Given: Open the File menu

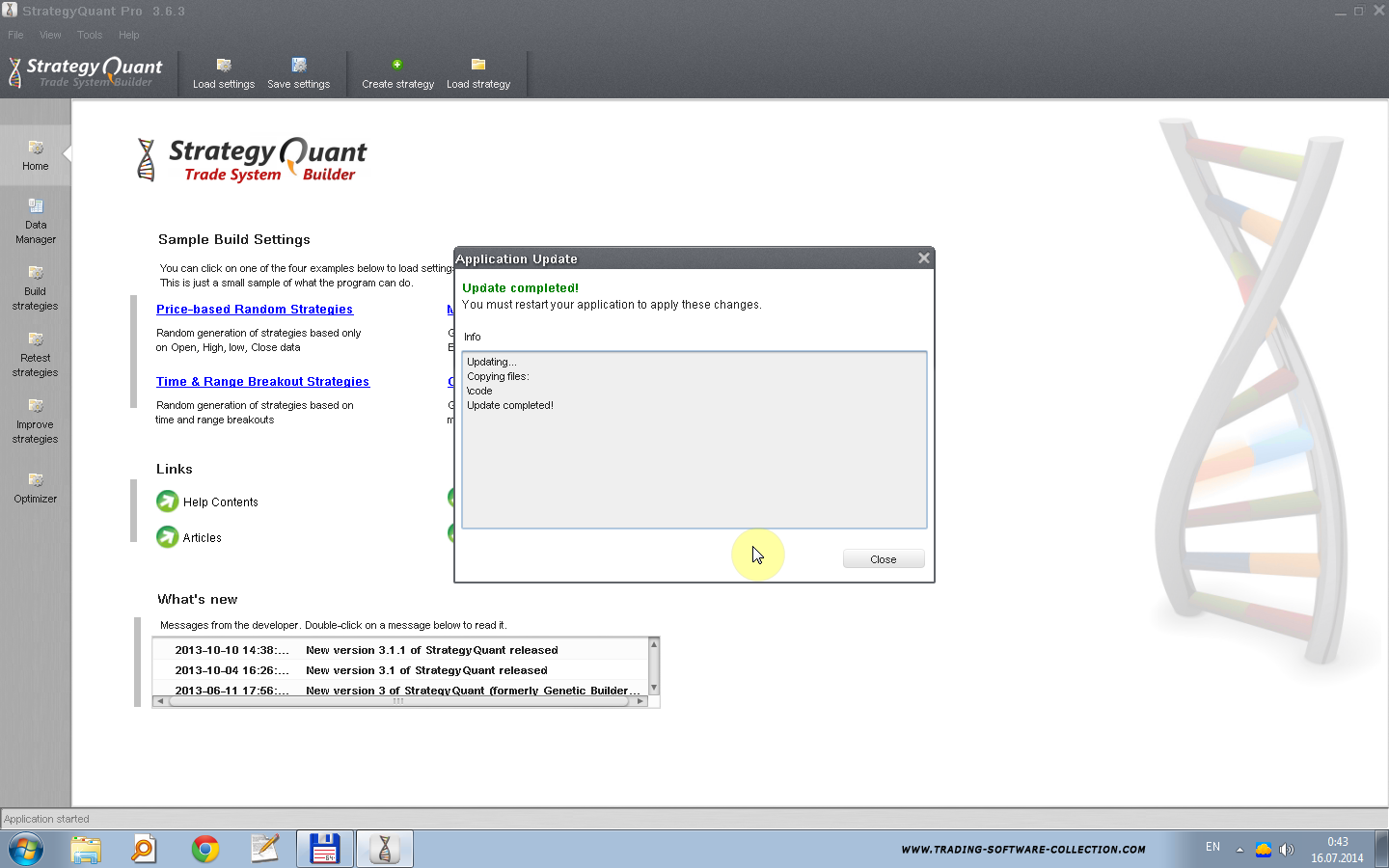Looking at the screenshot, I should (15, 35).
